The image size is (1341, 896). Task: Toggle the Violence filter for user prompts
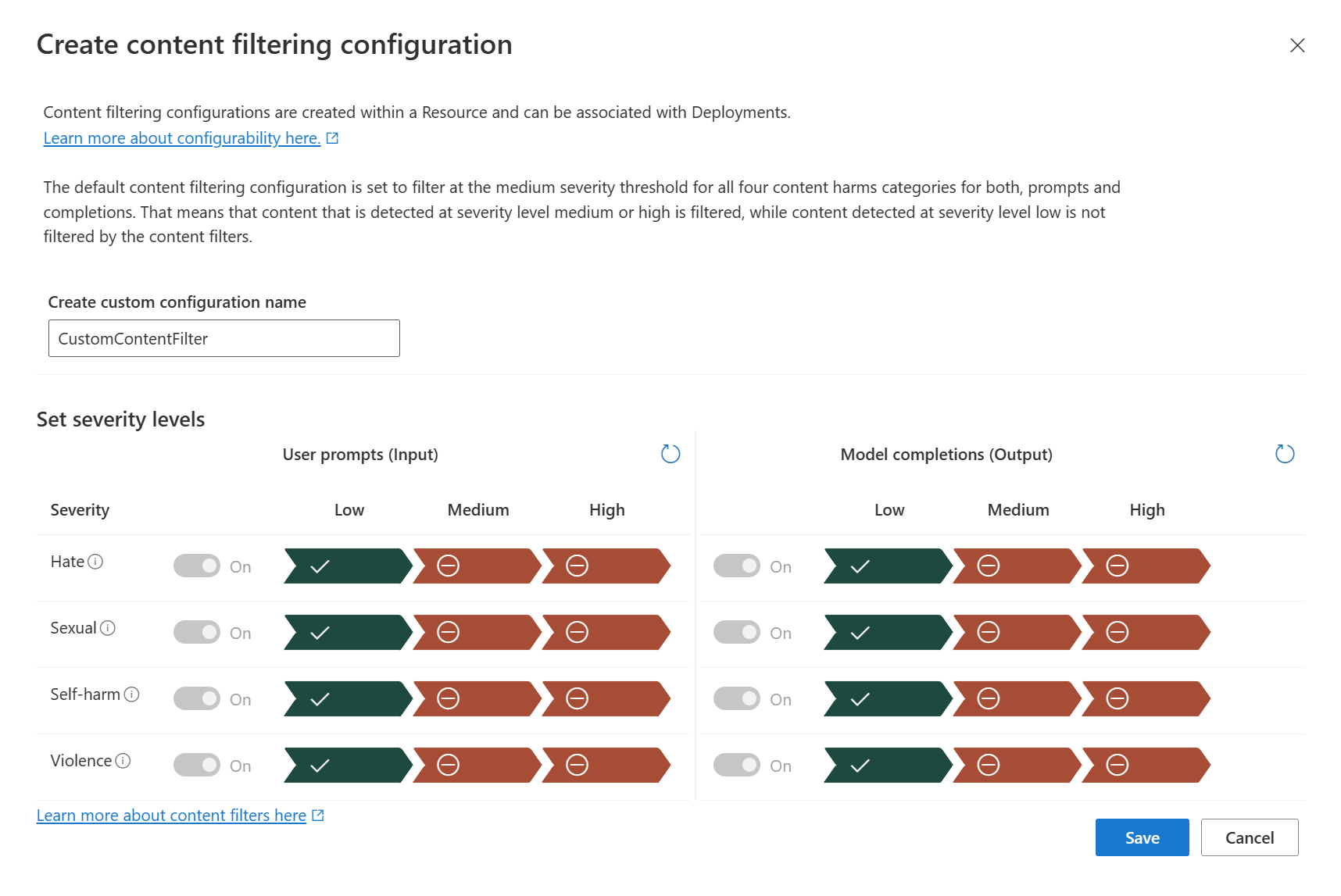pyautogui.click(x=197, y=765)
